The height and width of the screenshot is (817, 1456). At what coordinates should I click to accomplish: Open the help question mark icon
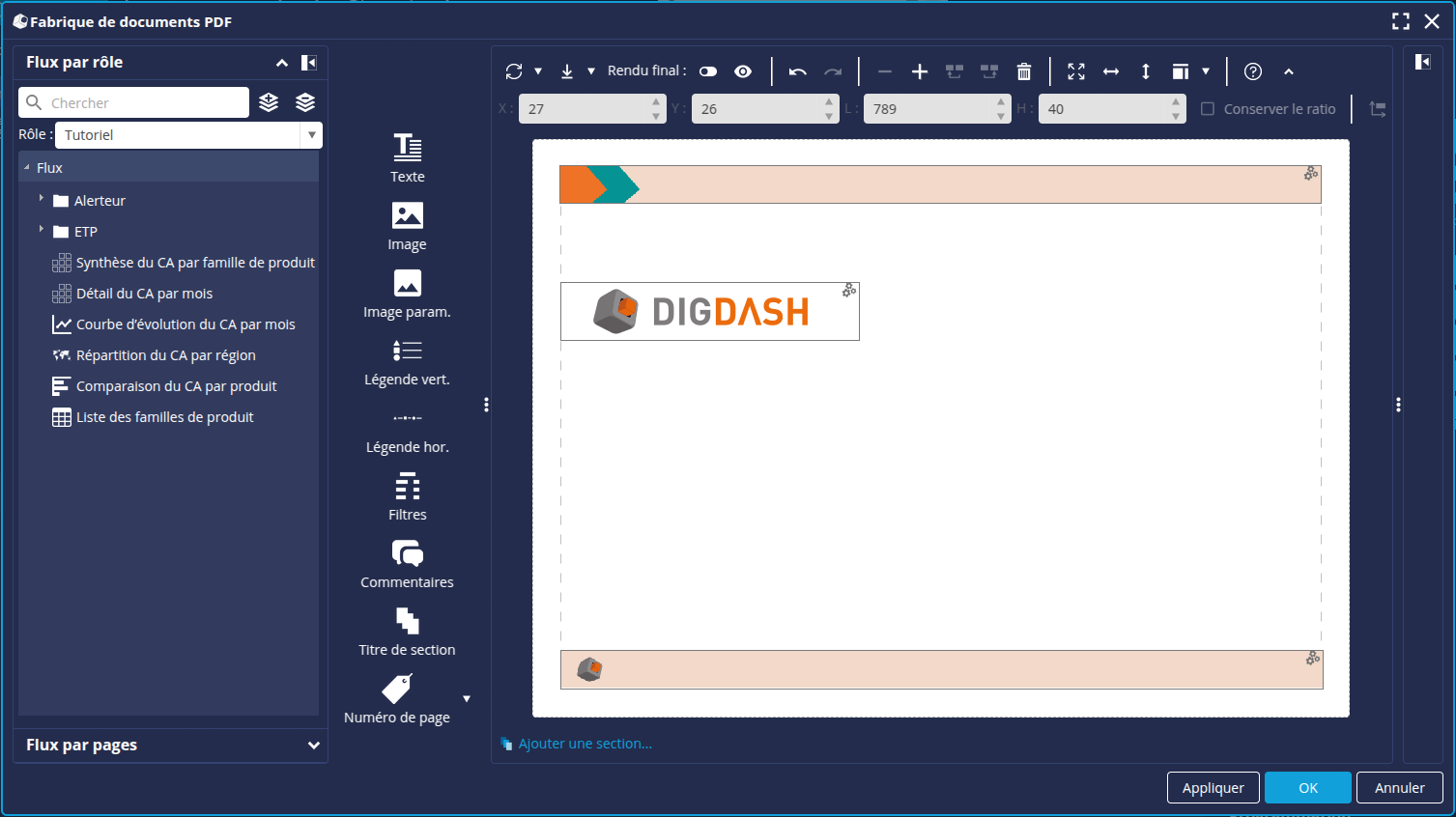click(1253, 71)
